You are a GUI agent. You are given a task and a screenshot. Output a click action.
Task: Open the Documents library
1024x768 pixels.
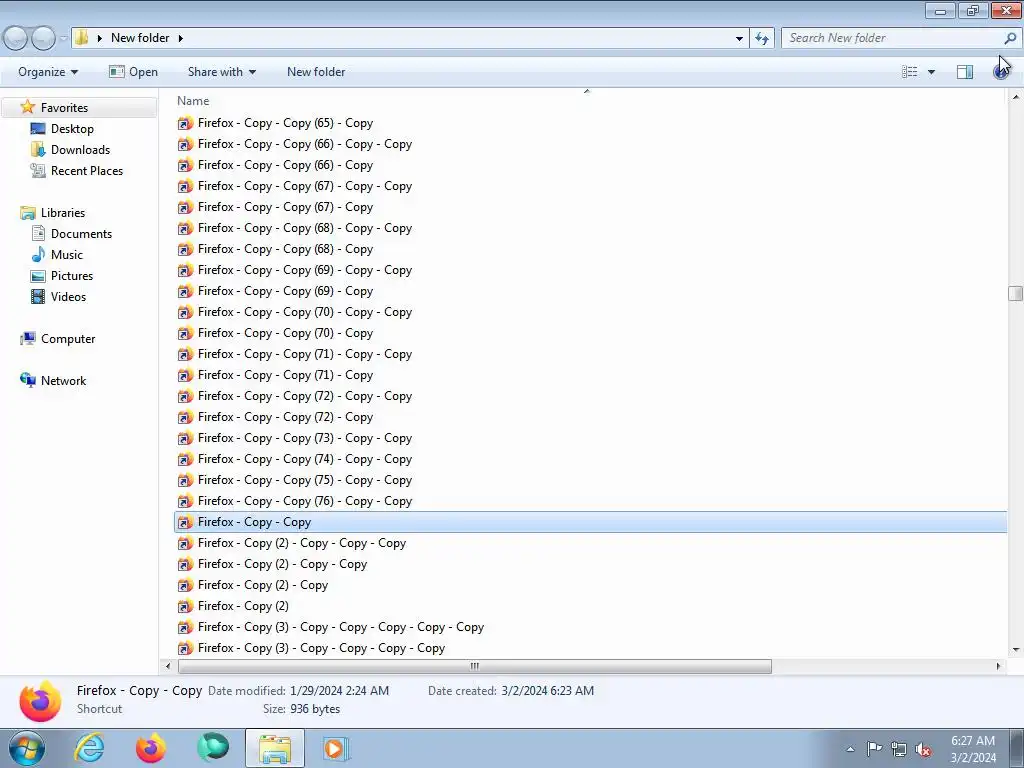point(81,234)
